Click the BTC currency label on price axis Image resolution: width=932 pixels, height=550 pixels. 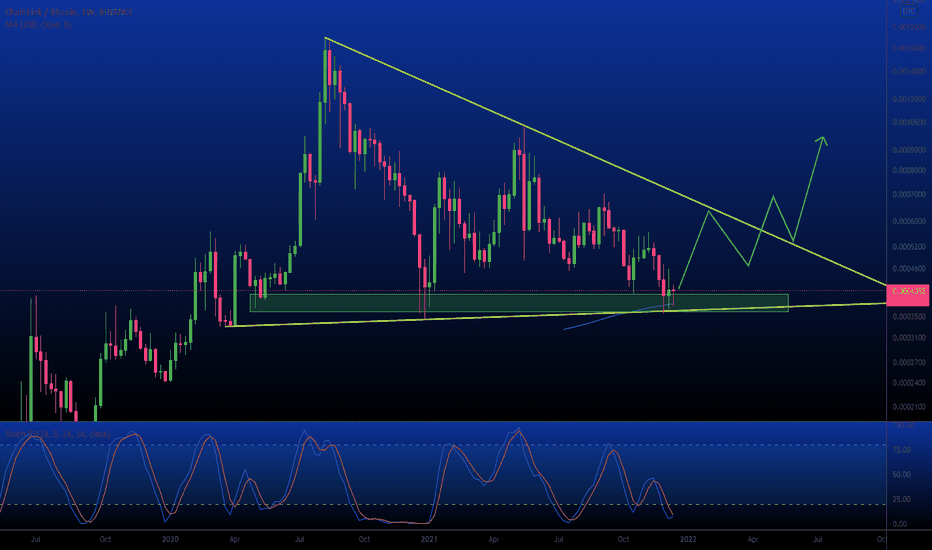[x=908, y=11]
